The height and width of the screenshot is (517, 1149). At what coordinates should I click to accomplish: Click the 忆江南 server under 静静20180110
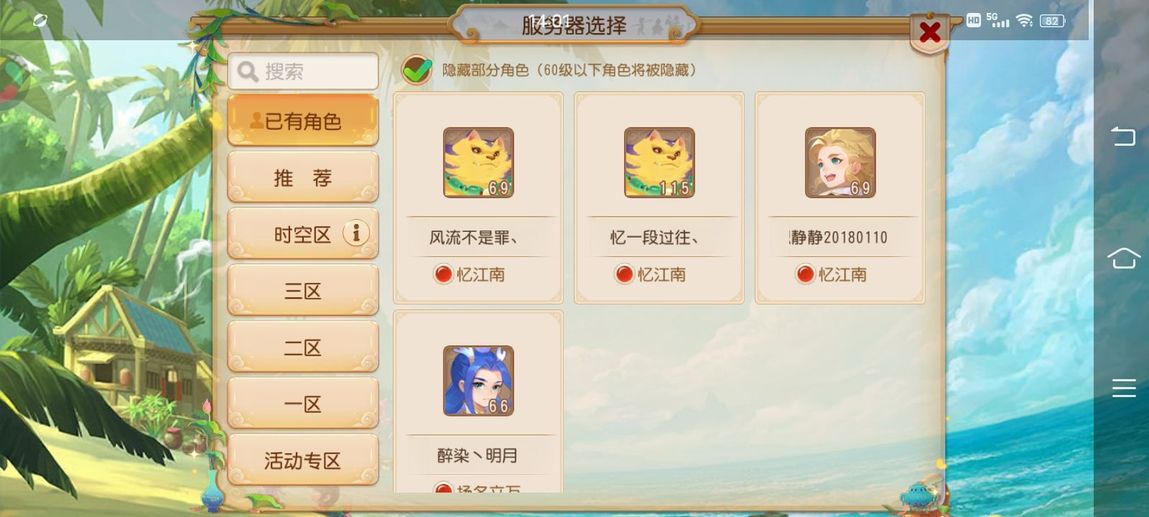tap(832, 275)
